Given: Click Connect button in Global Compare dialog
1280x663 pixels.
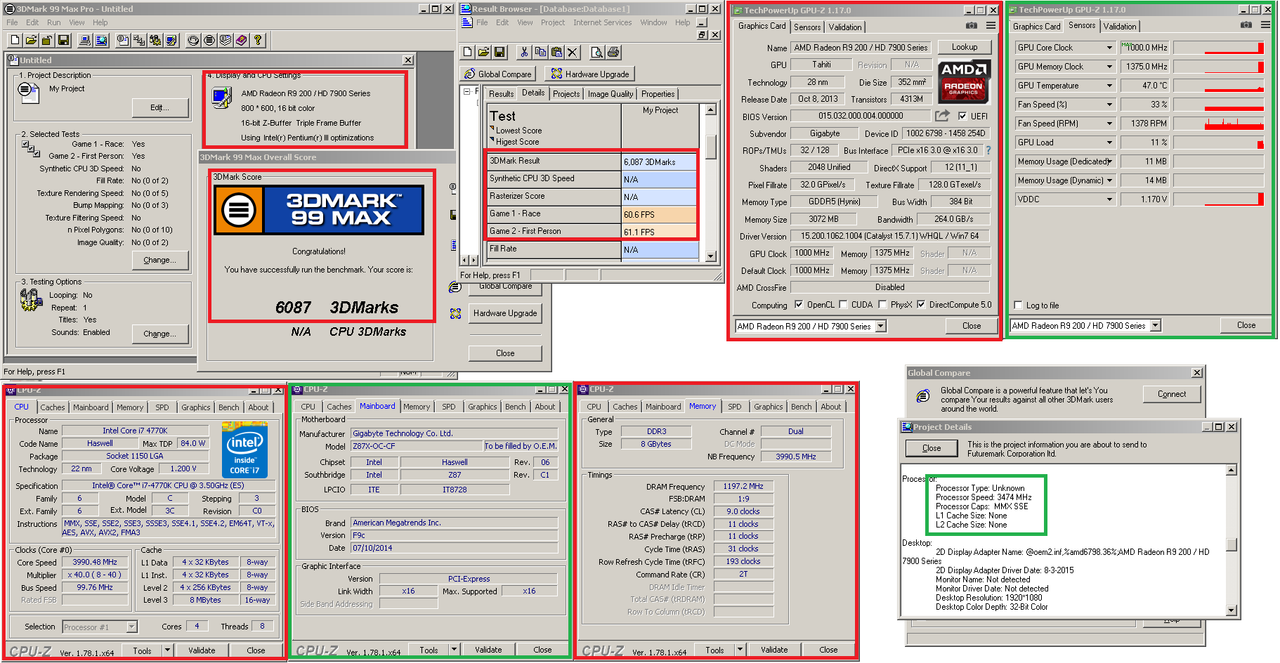Looking at the screenshot, I should tap(1171, 394).
